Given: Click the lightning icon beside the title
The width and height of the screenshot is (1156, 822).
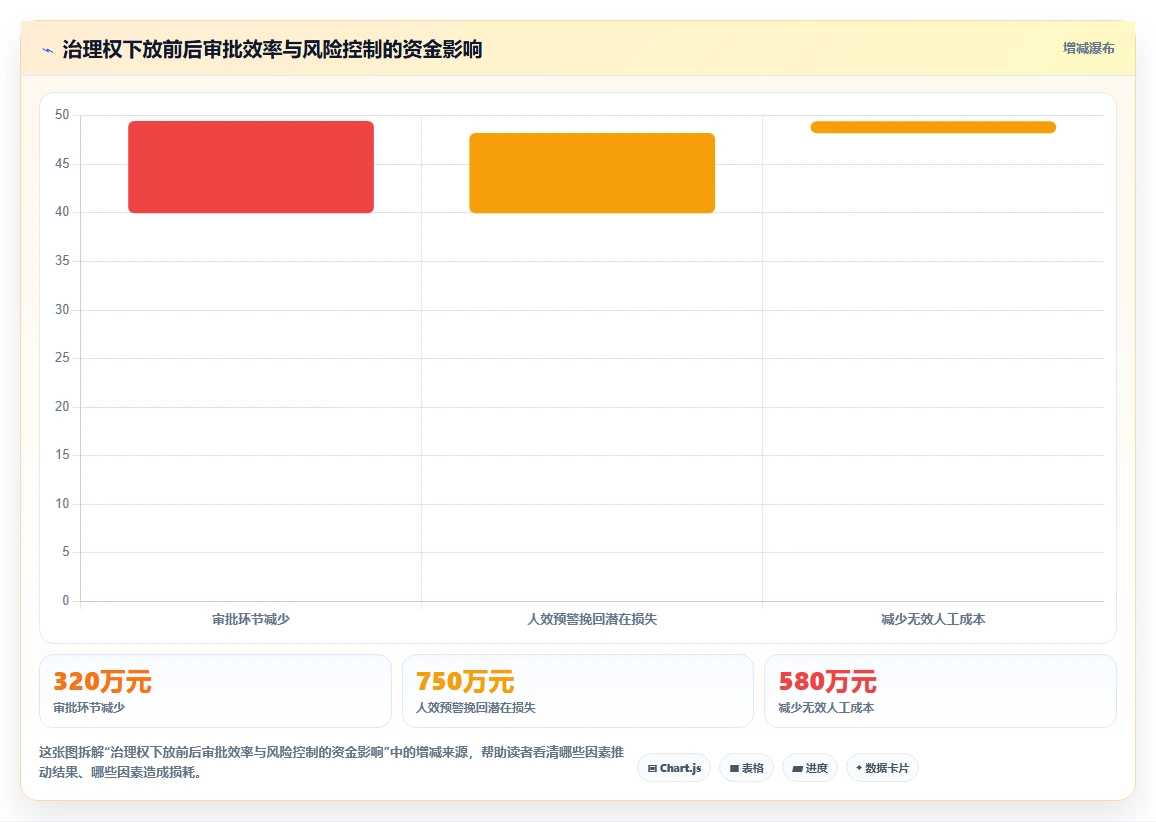Looking at the screenshot, I should click(48, 50).
